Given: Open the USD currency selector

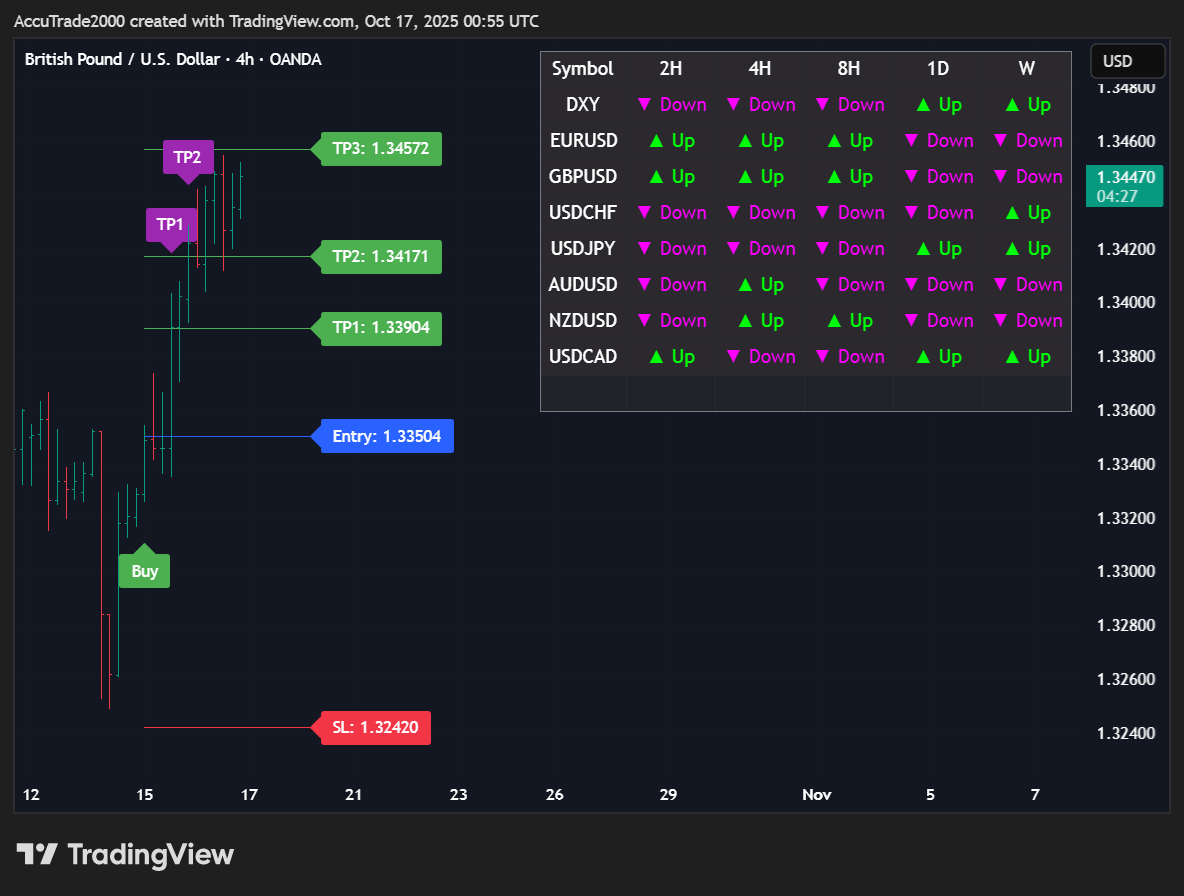Looking at the screenshot, I should click(1127, 61).
